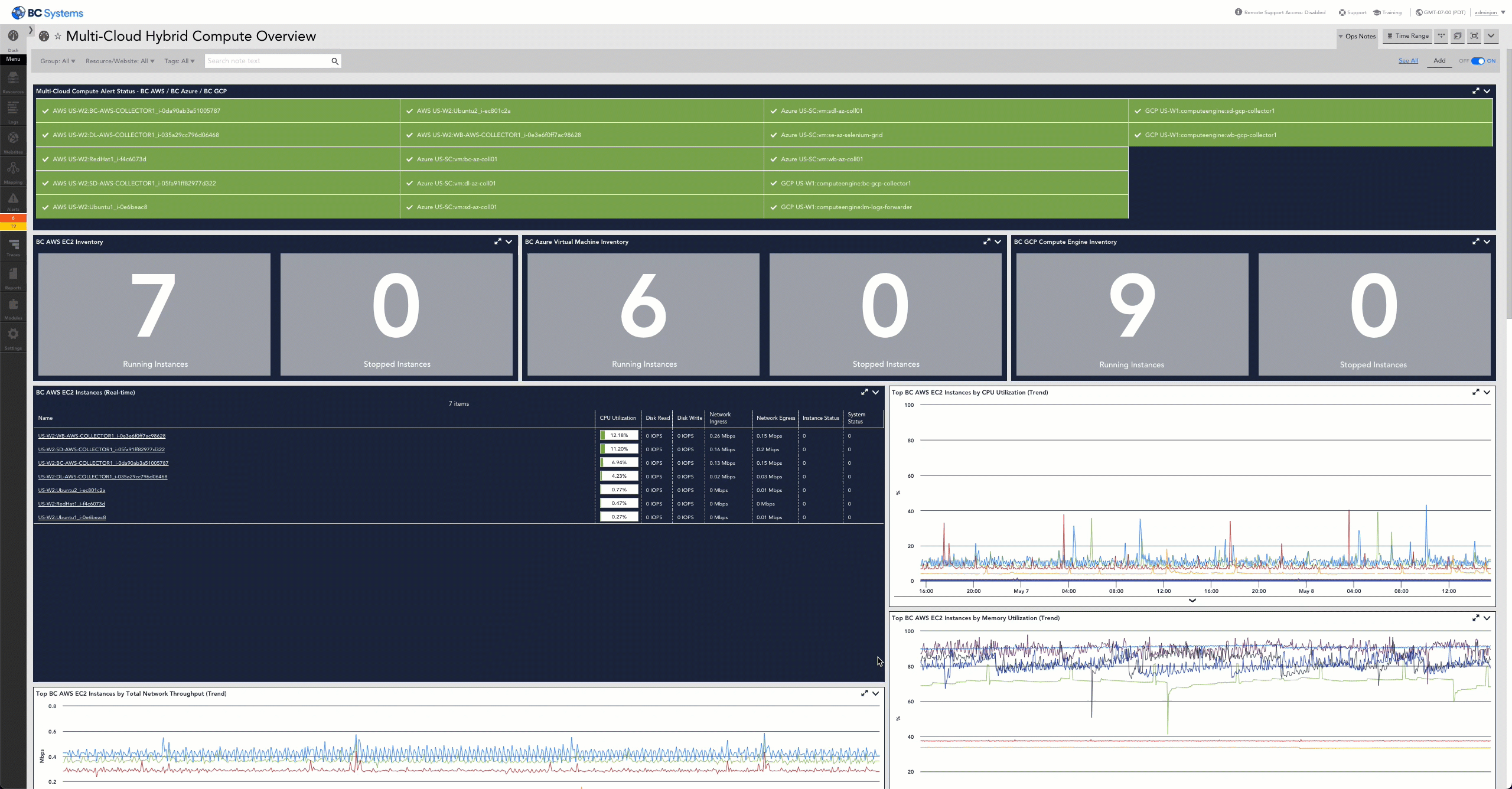This screenshot has width=1512, height=789.
Task: Open the adminjon user dropdown
Action: [x=1490, y=12]
